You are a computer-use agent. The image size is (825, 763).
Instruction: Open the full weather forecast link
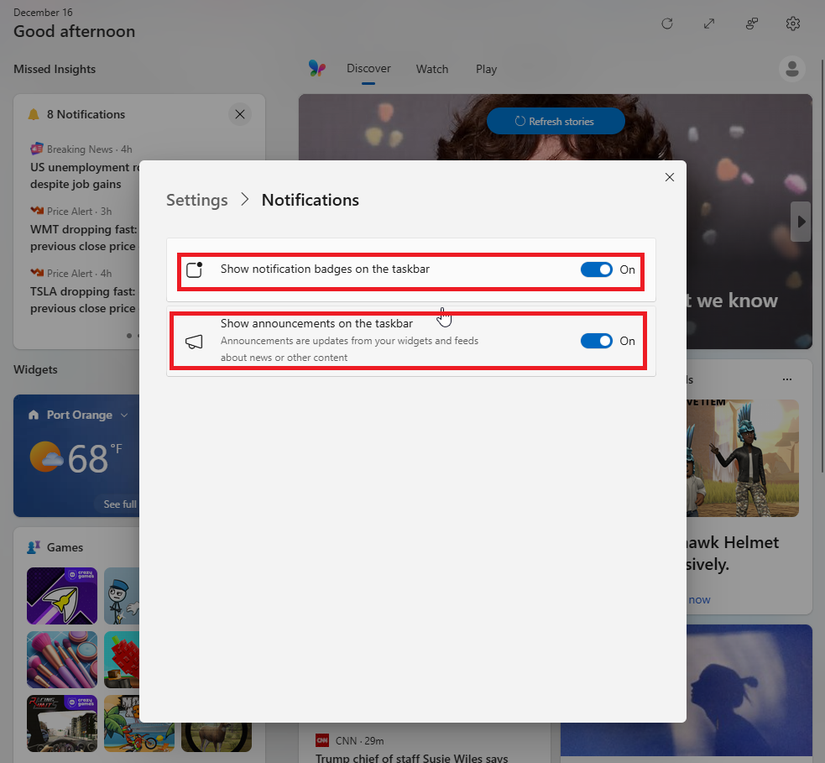point(121,504)
